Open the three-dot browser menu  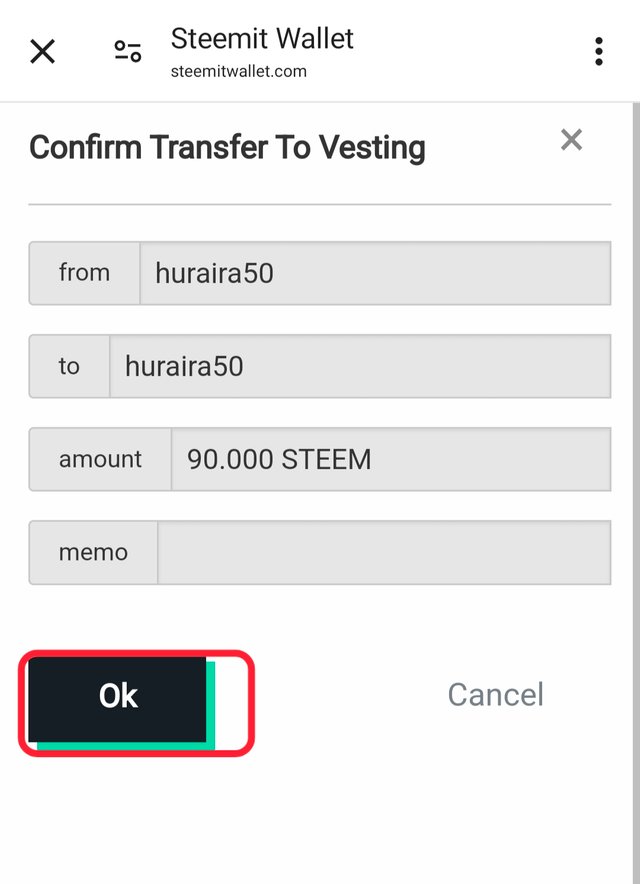[599, 51]
